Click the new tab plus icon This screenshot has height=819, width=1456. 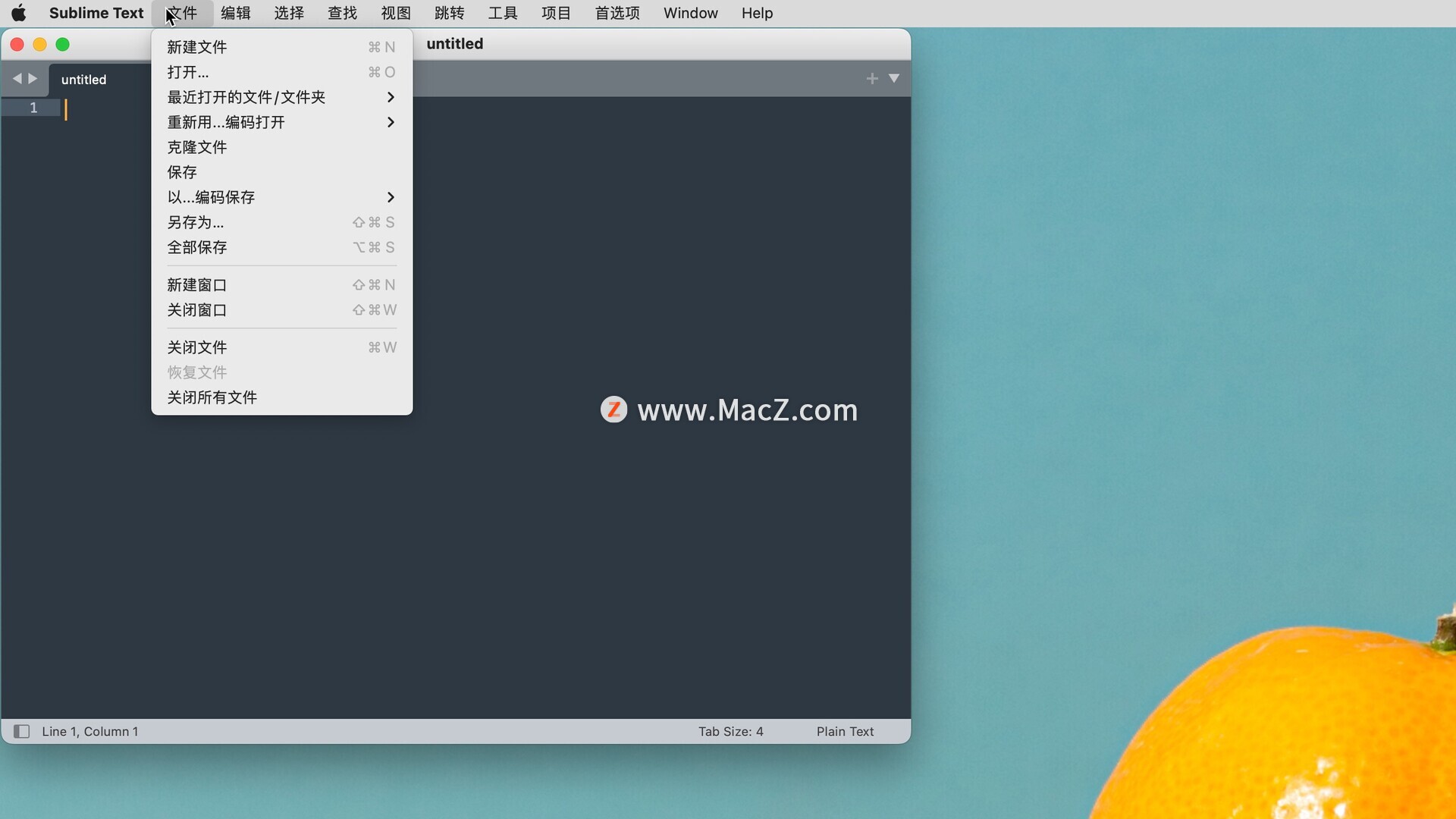pos(872,79)
